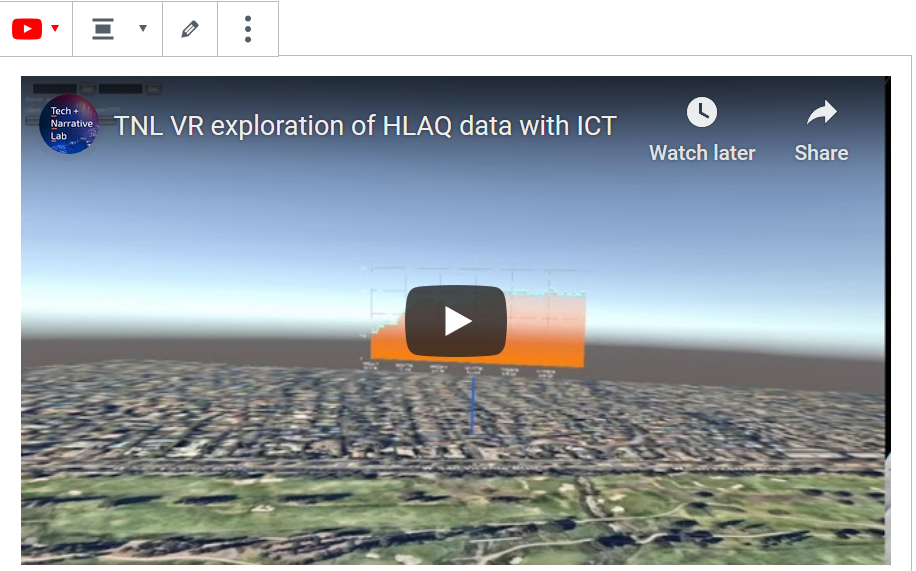Click the Share text label
Image resolution: width=916 pixels, height=571 pixels.
click(x=821, y=153)
